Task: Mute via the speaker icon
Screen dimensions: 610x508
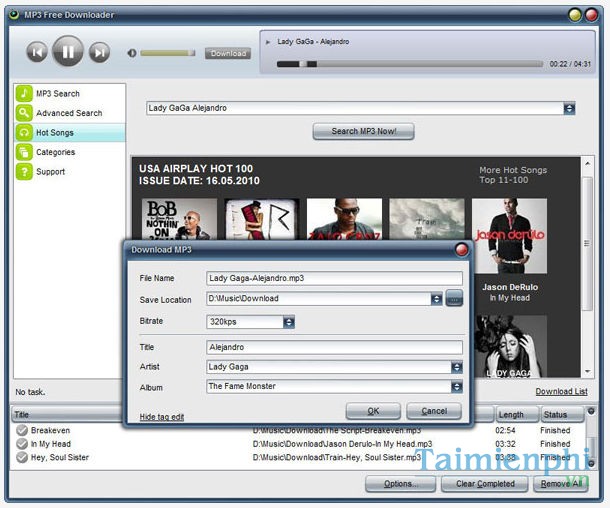Action: [132, 53]
